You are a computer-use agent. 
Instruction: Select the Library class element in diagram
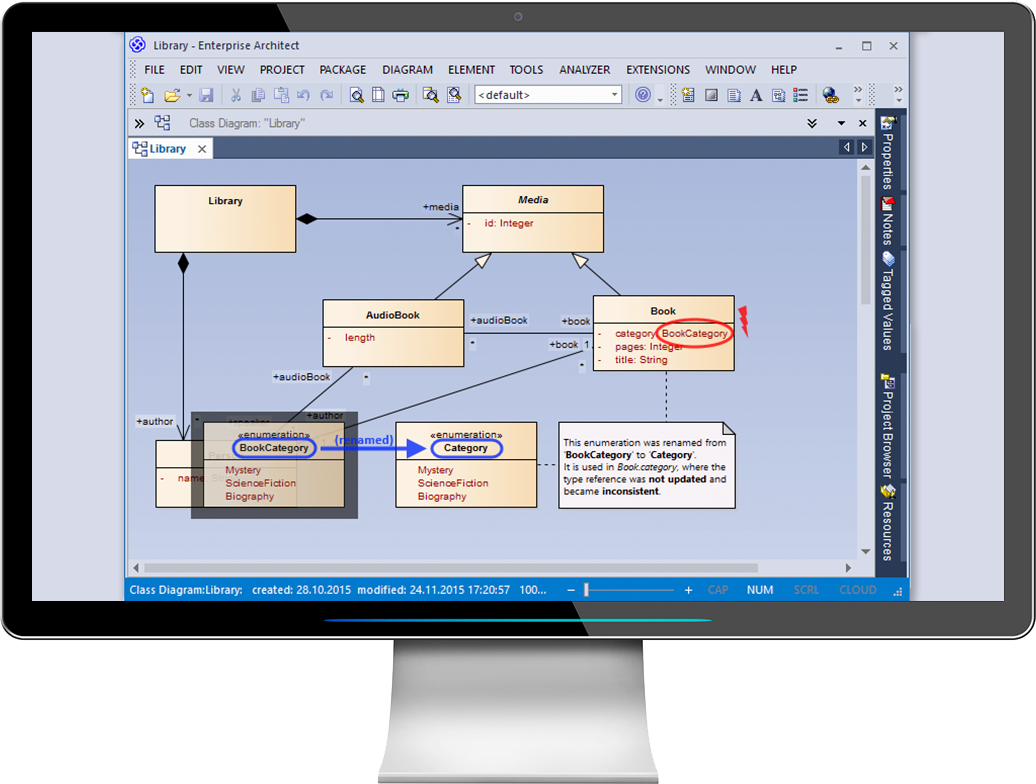pos(225,219)
